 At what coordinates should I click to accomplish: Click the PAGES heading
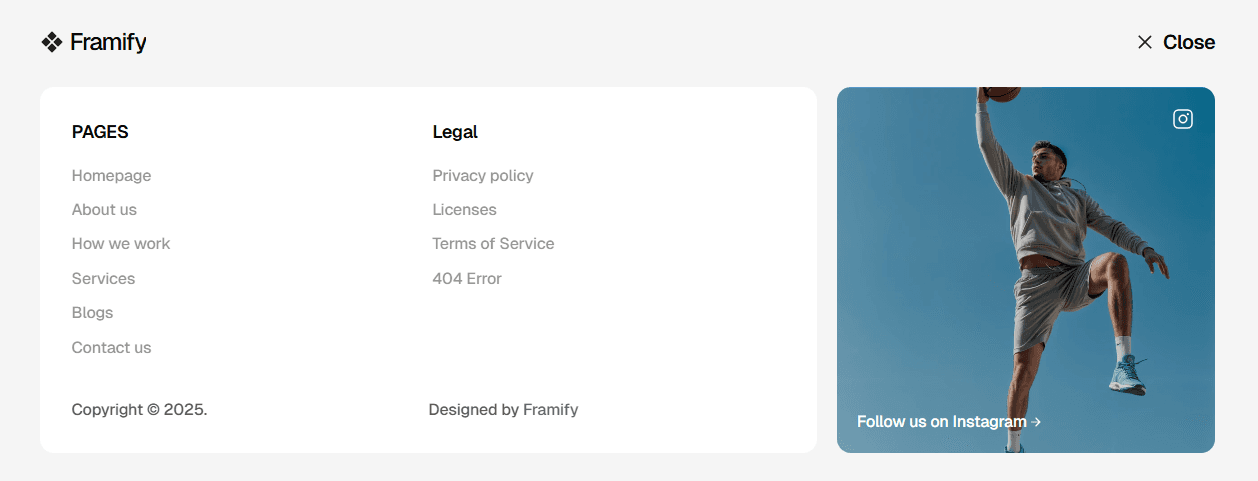point(100,132)
